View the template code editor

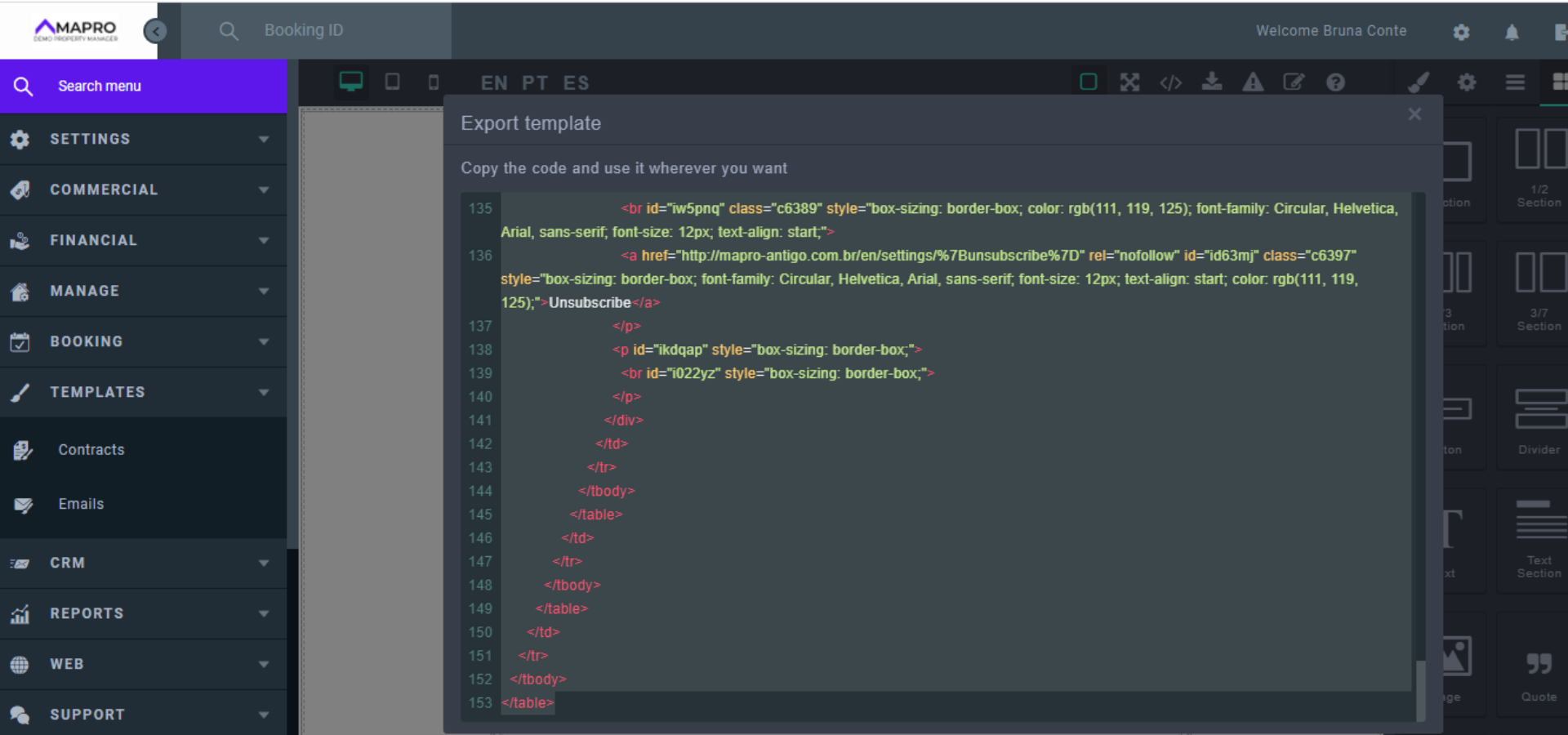1171,82
